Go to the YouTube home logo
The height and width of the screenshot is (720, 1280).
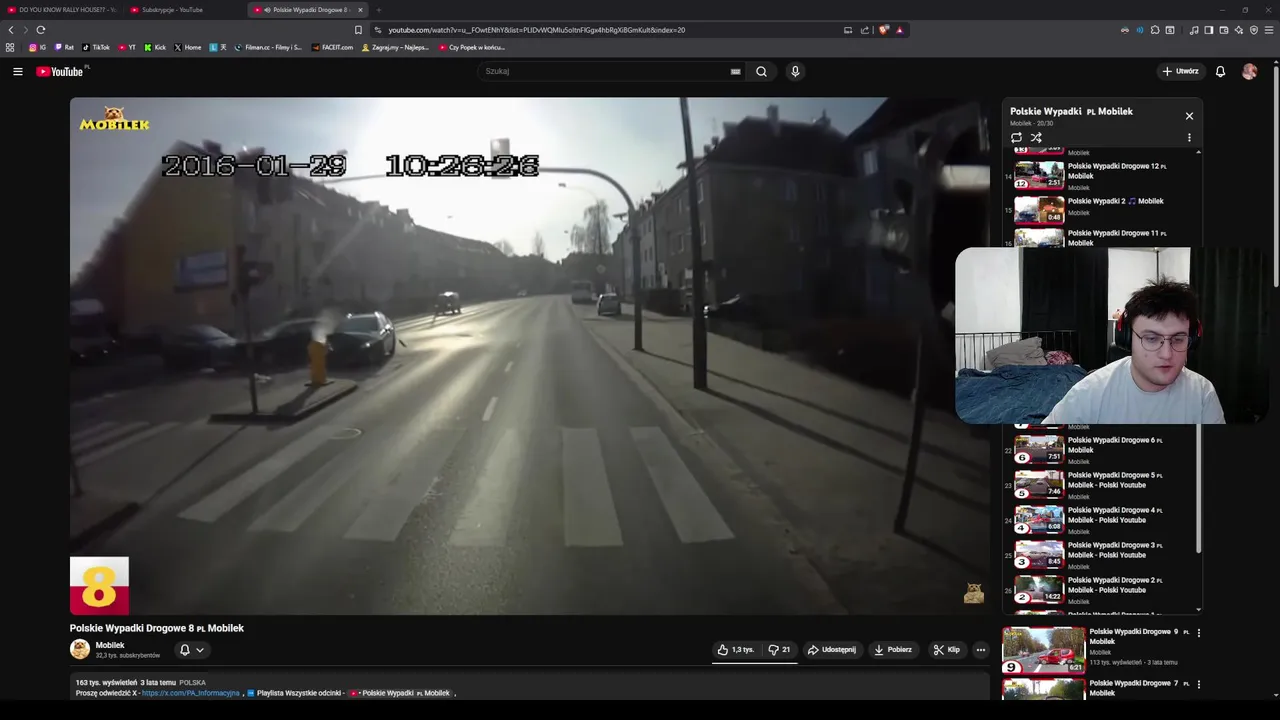pyautogui.click(x=61, y=71)
